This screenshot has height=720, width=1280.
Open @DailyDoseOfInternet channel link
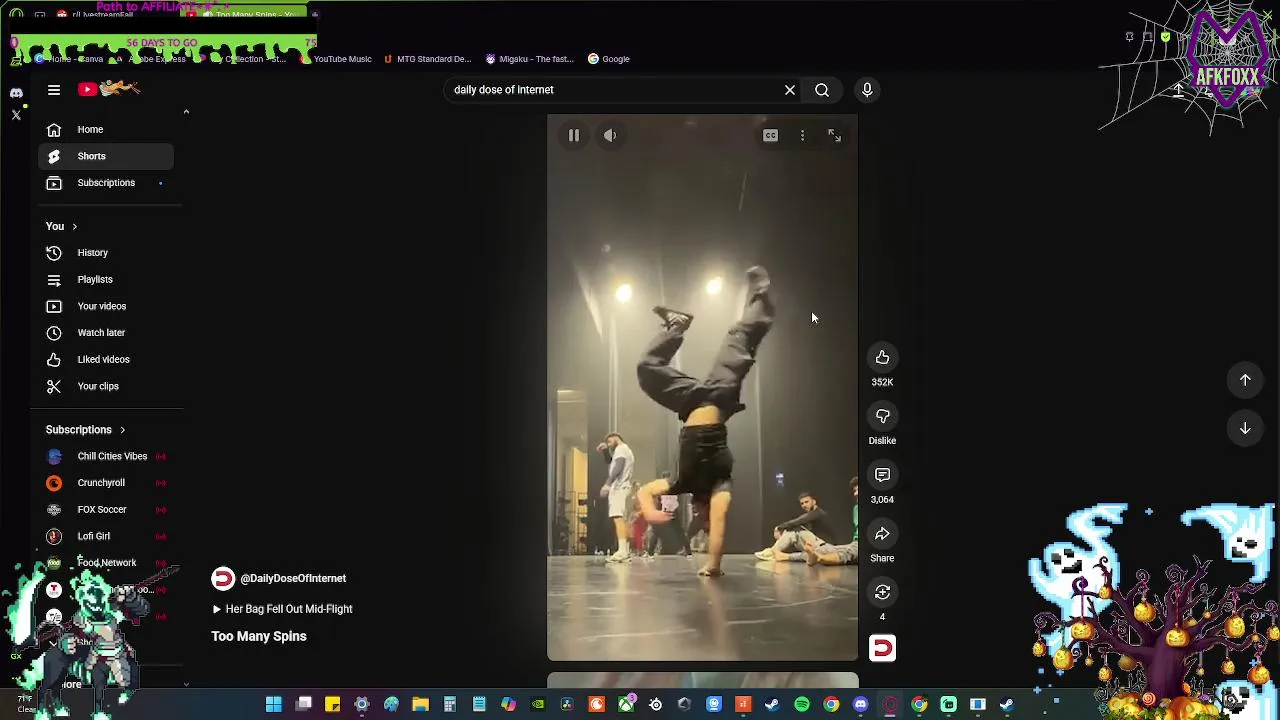click(x=293, y=578)
